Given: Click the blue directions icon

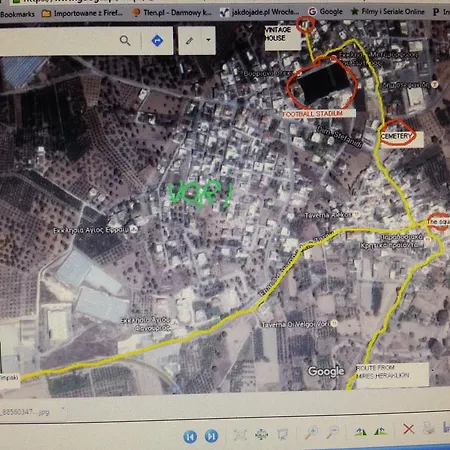Looking at the screenshot, I should 157,41.
